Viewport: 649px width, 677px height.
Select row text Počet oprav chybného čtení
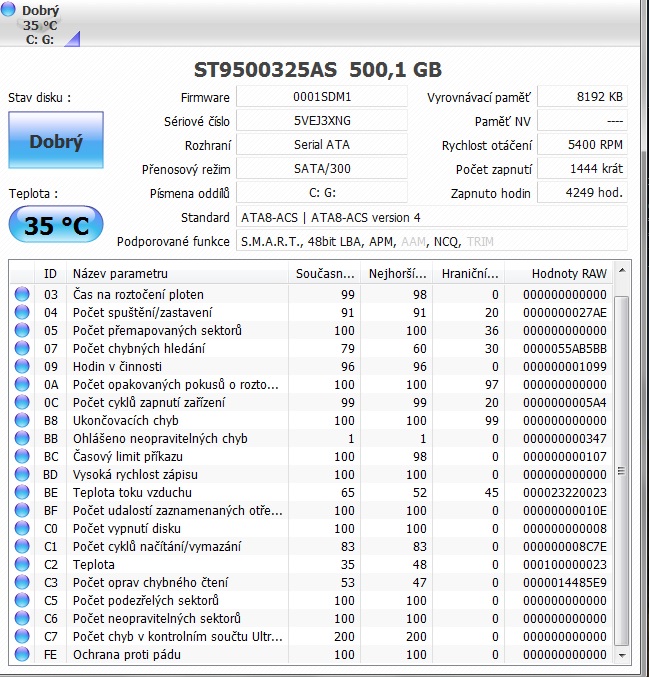tap(150, 582)
